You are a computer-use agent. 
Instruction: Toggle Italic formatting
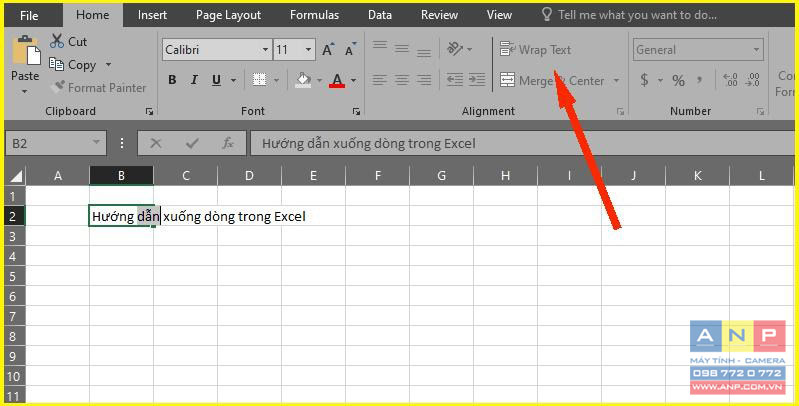pos(194,80)
